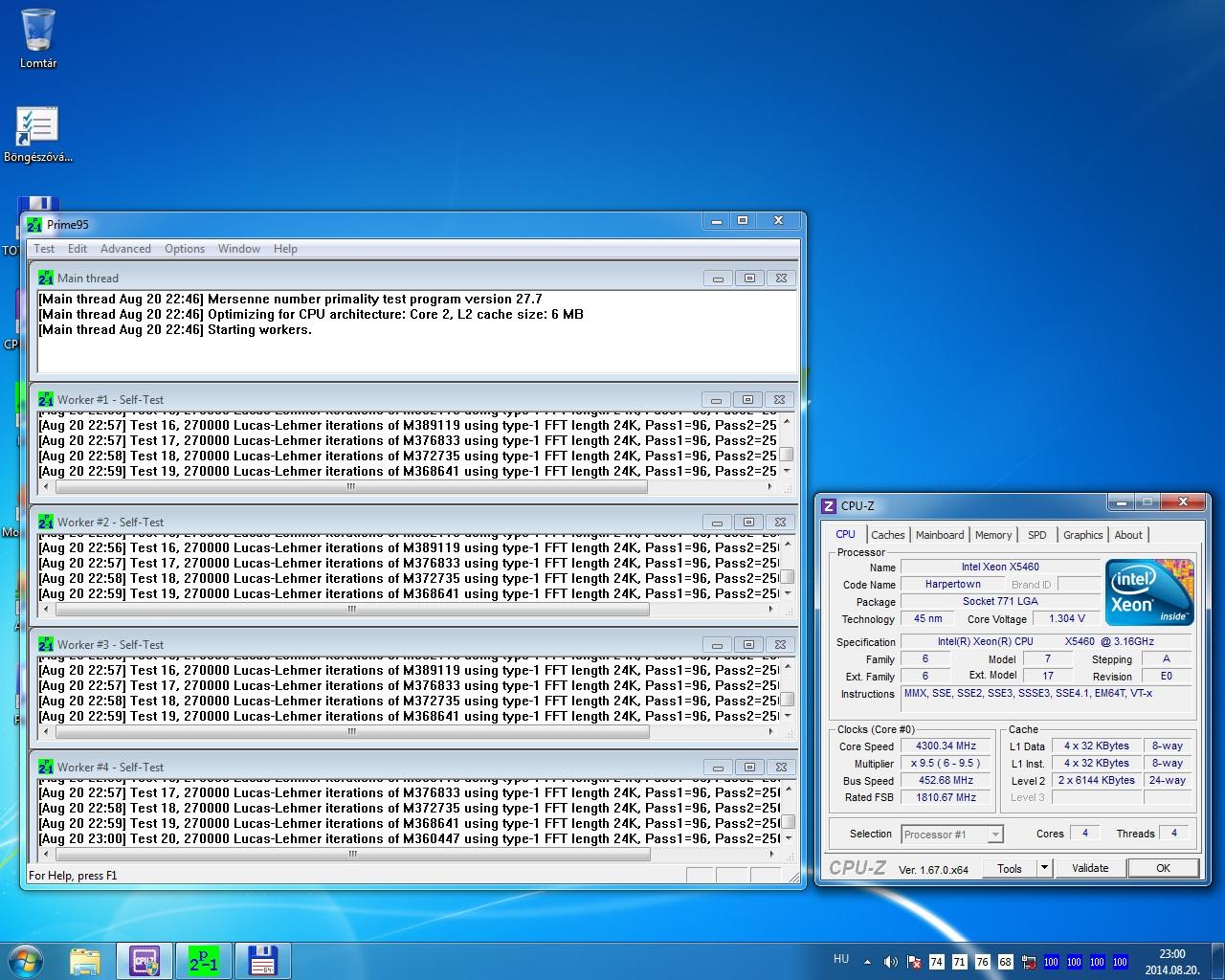Image resolution: width=1225 pixels, height=980 pixels.
Task: Select the CPU tab in CPU-Z
Action: [846, 534]
